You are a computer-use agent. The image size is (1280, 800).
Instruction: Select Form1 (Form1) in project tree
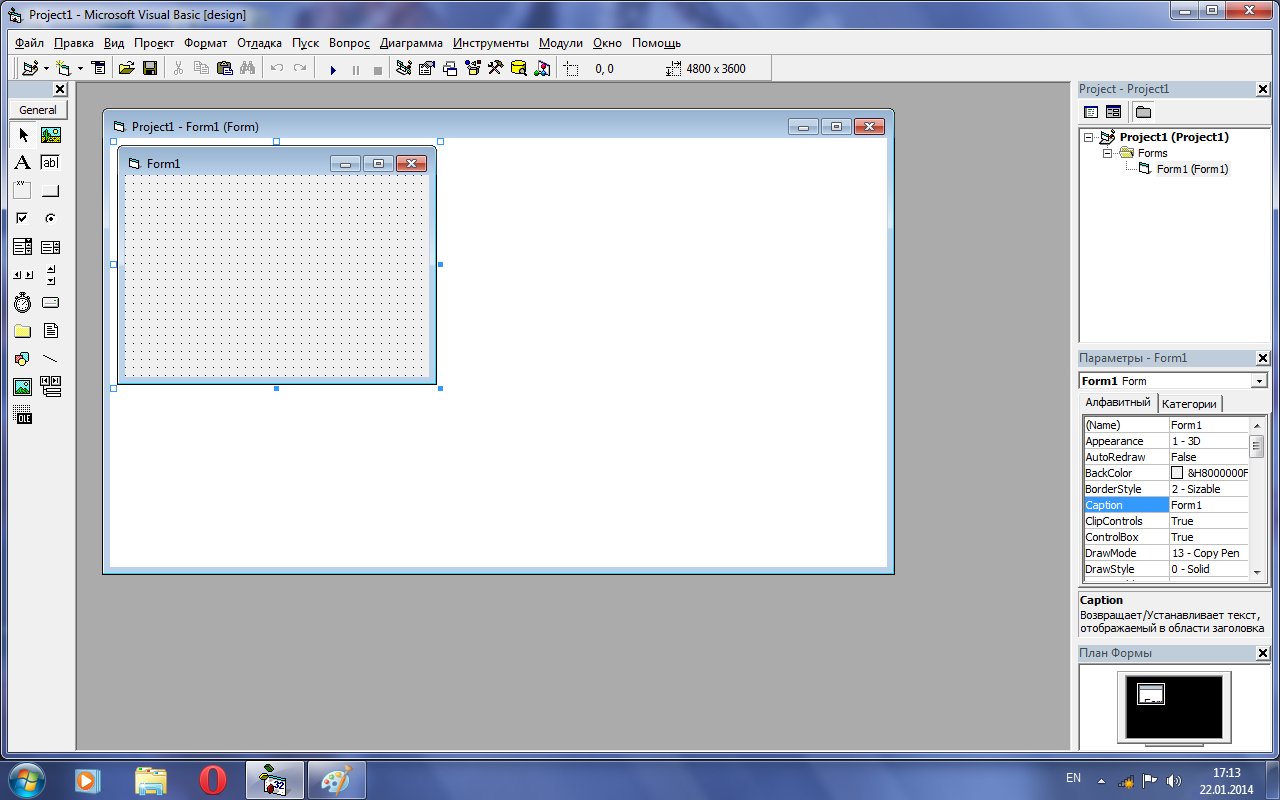[1192, 169]
